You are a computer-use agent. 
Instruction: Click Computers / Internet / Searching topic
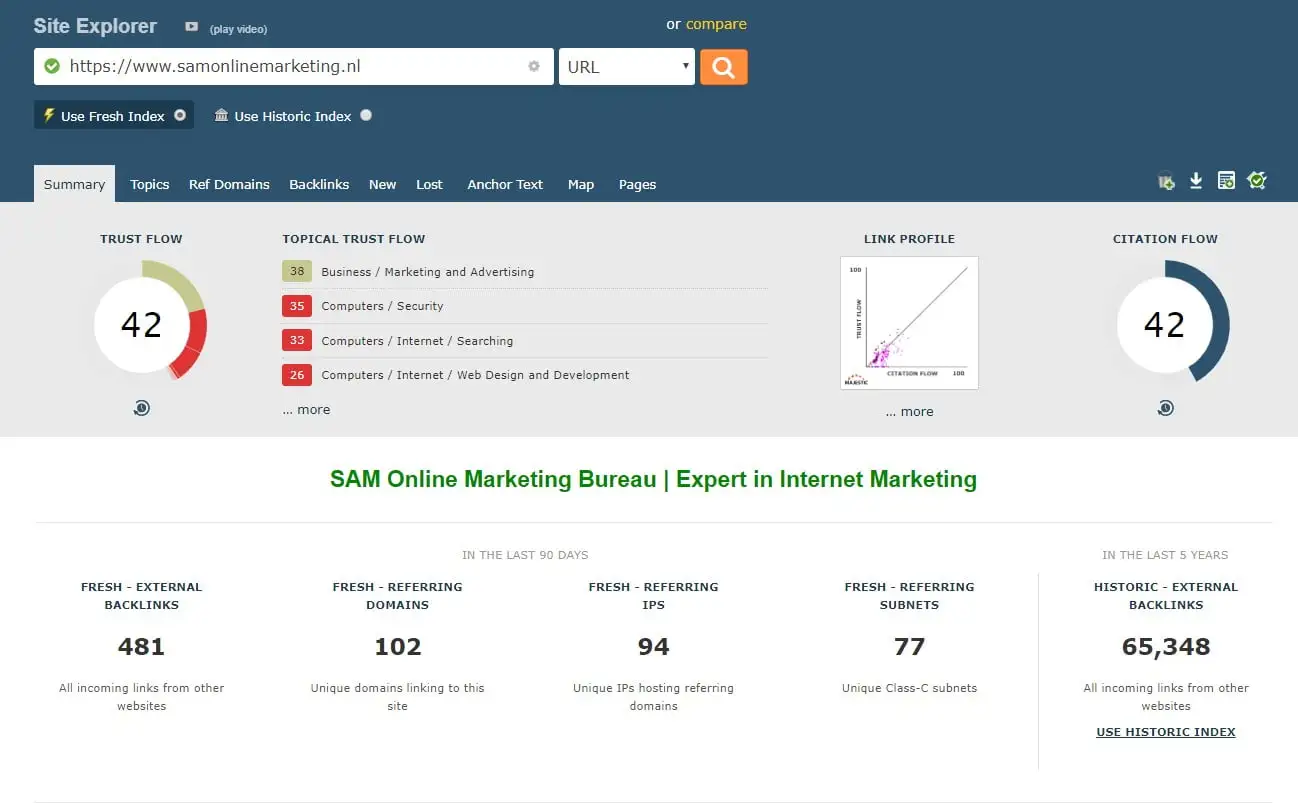point(417,341)
